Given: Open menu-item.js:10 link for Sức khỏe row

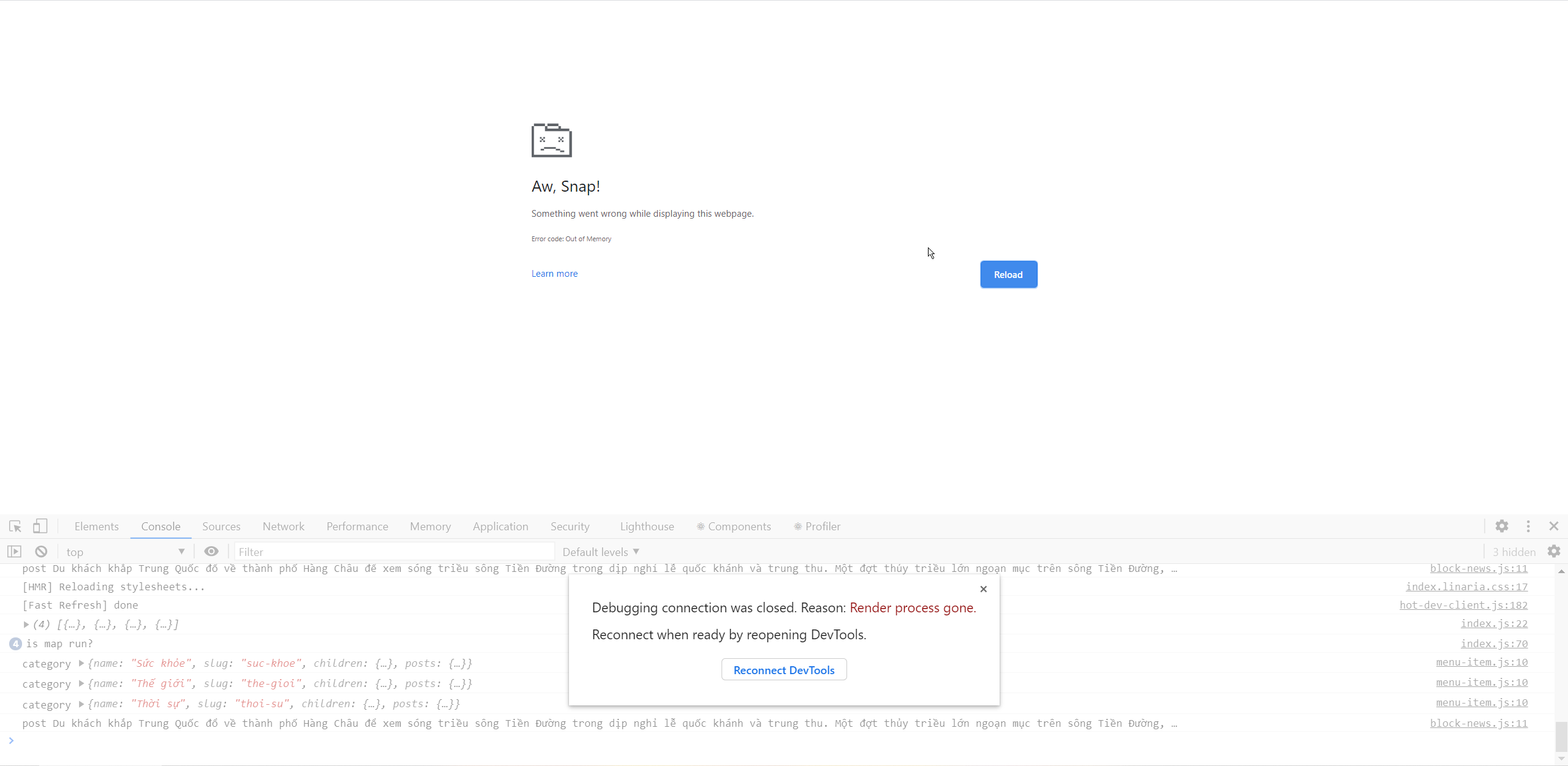Looking at the screenshot, I should pyautogui.click(x=1482, y=662).
